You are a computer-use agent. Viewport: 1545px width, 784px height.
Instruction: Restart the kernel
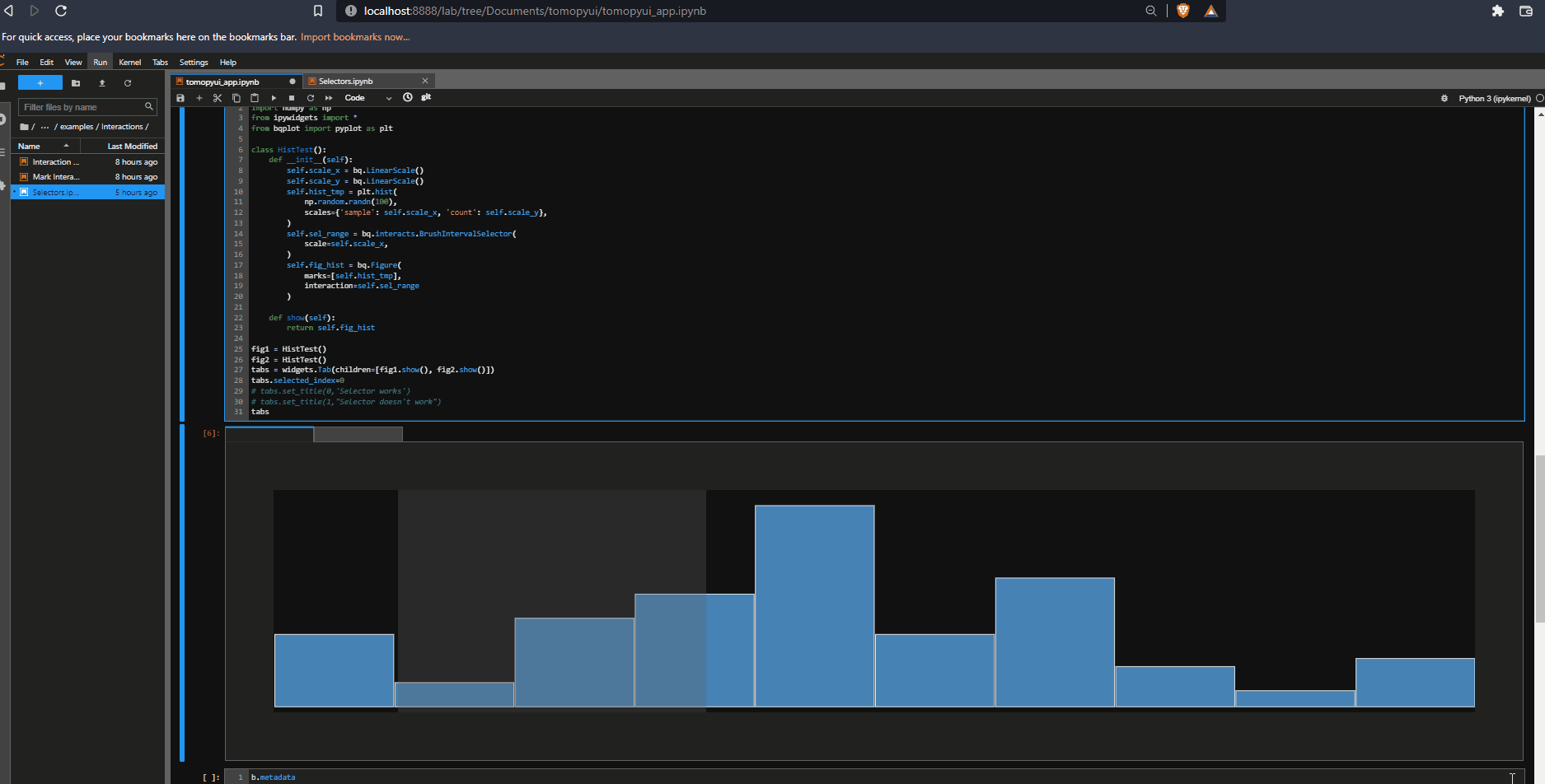[x=311, y=97]
